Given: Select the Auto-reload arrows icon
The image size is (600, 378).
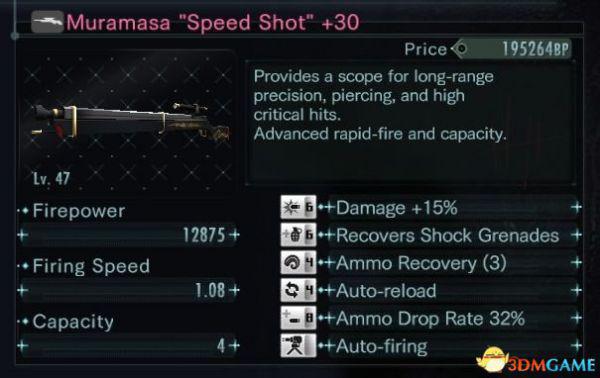Looking at the screenshot, I should (x=298, y=290).
